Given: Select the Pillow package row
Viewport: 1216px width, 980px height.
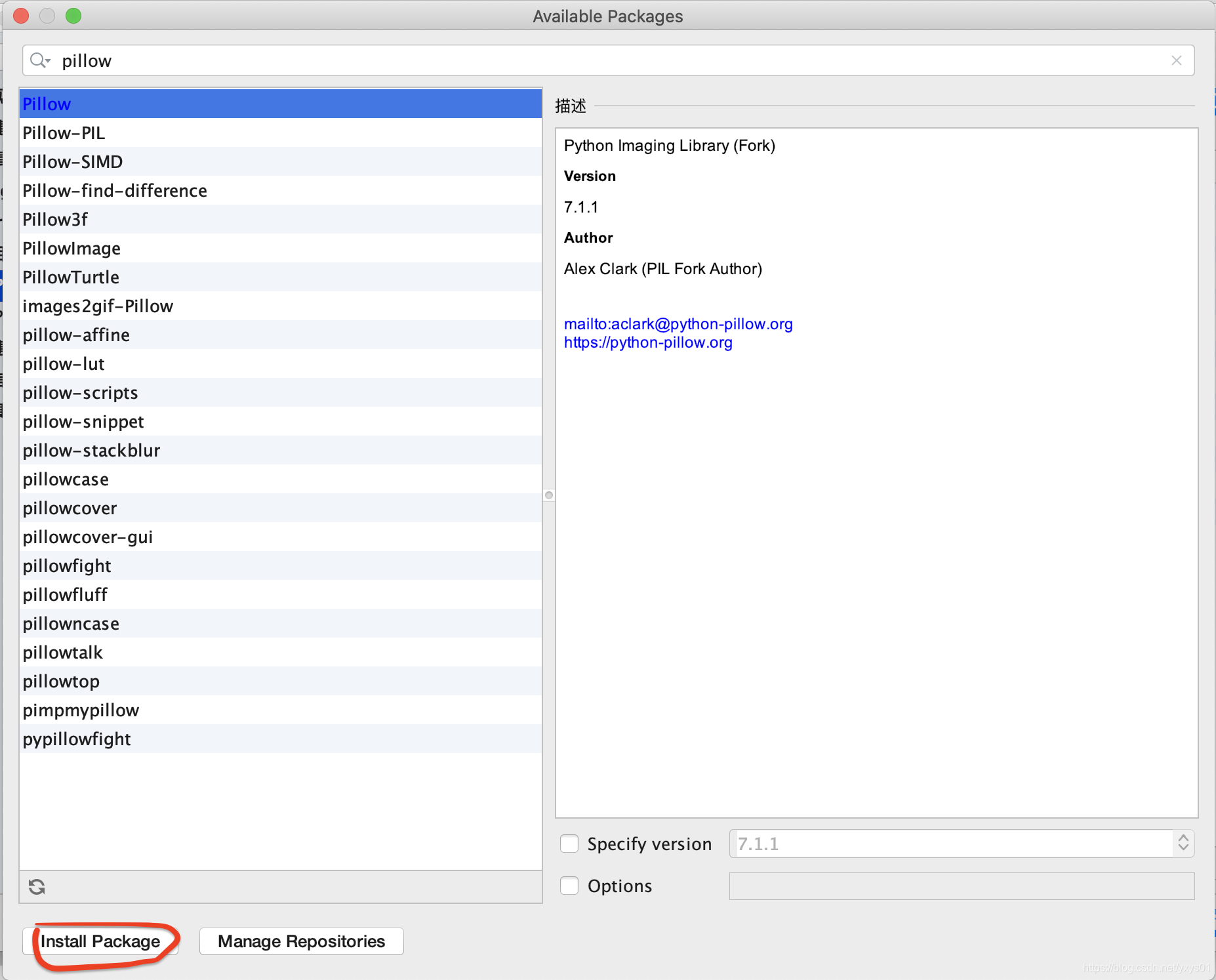Looking at the screenshot, I should [x=281, y=104].
